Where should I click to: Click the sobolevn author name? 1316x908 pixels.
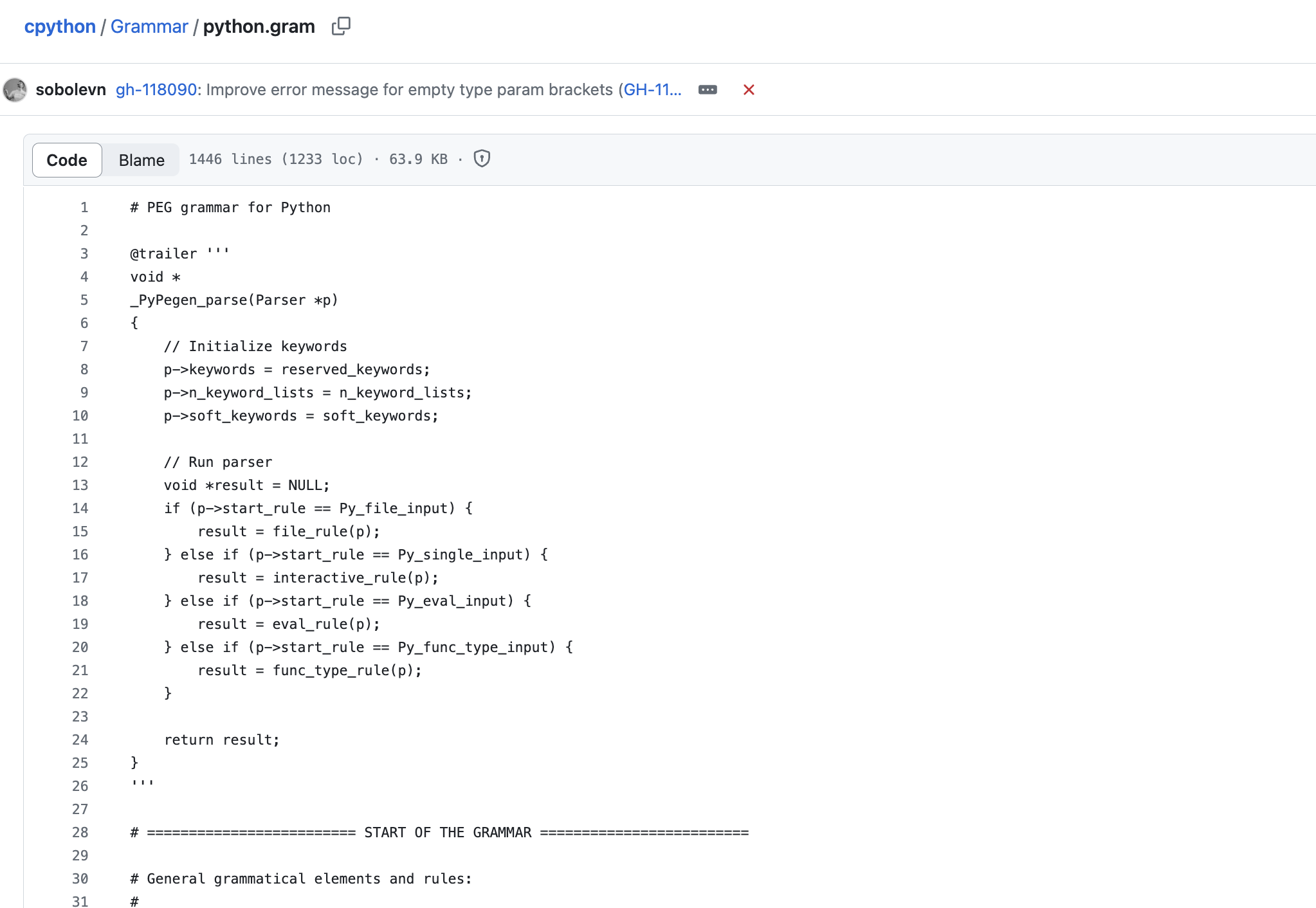(71, 89)
